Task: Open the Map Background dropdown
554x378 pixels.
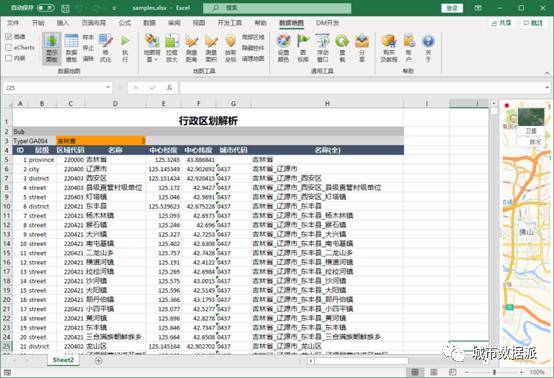Action: (152, 48)
